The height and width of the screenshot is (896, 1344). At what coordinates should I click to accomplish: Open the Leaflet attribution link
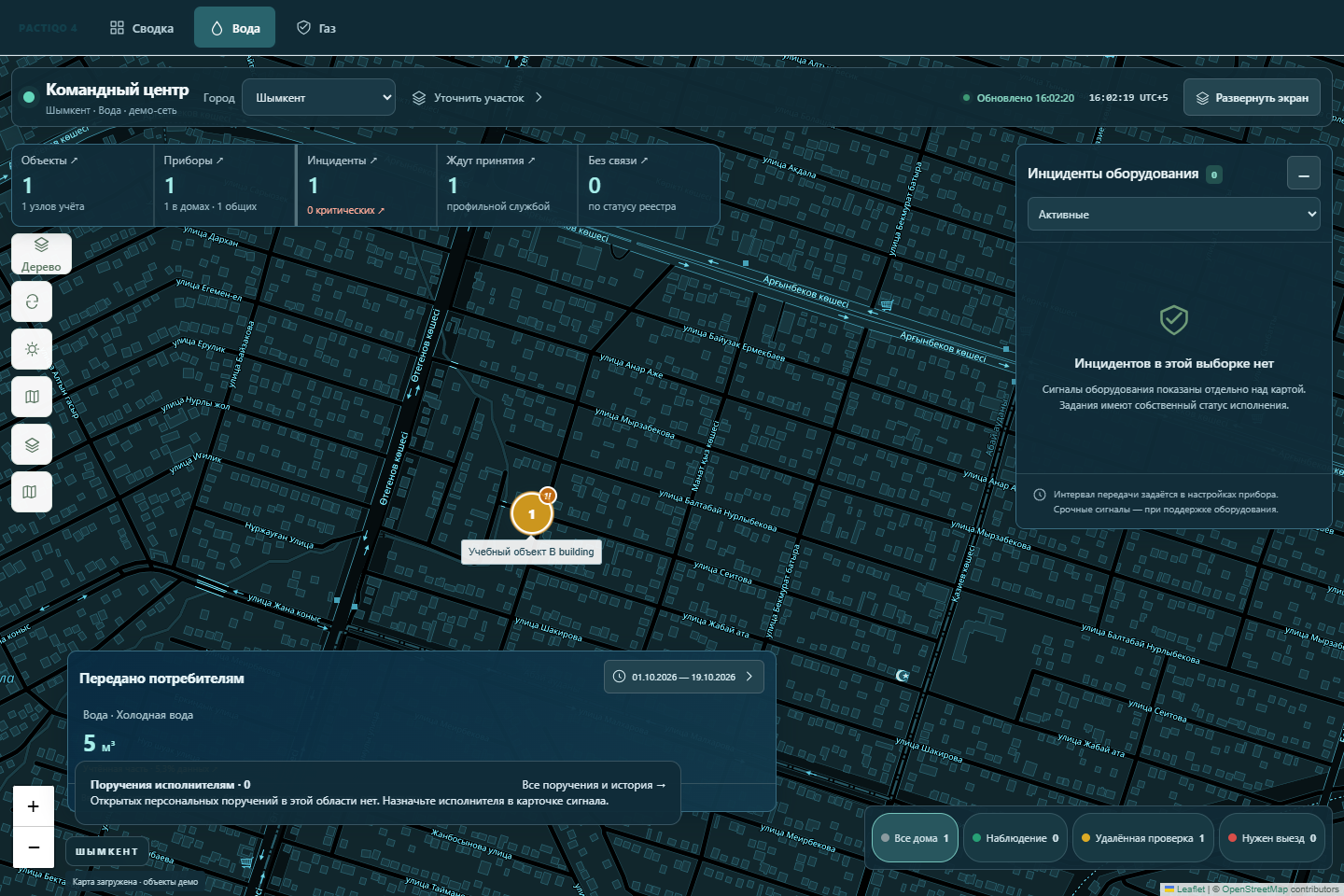click(x=1190, y=889)
